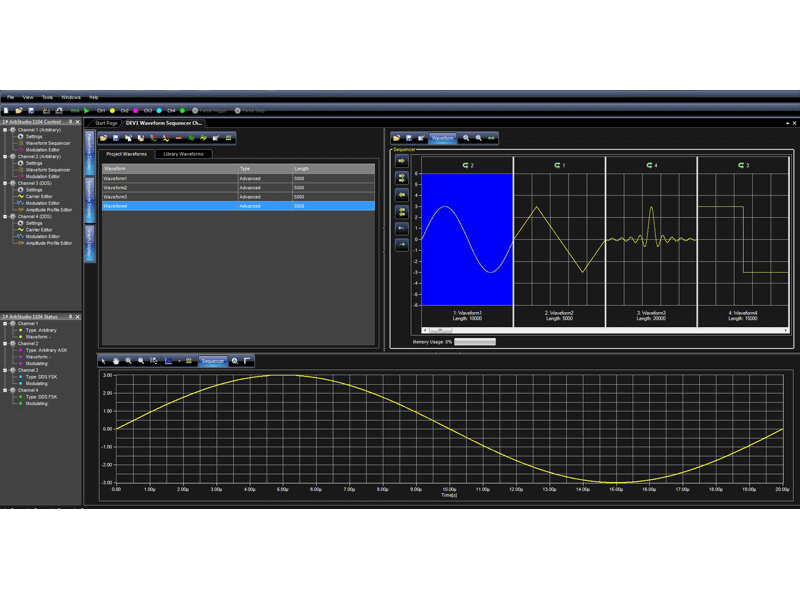The height and width of the screenshot is (600, 800).
Task: Click the top yellow arrow button beside sequencer
Action: click(x=402, y=161)
